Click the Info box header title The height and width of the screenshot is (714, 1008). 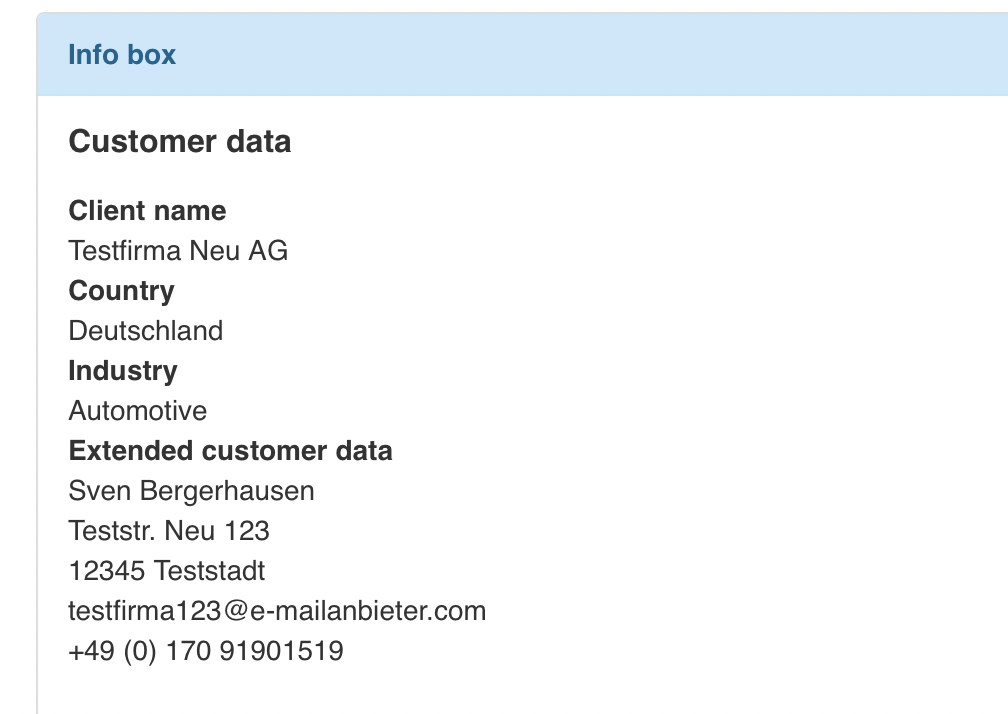(122, 54)
